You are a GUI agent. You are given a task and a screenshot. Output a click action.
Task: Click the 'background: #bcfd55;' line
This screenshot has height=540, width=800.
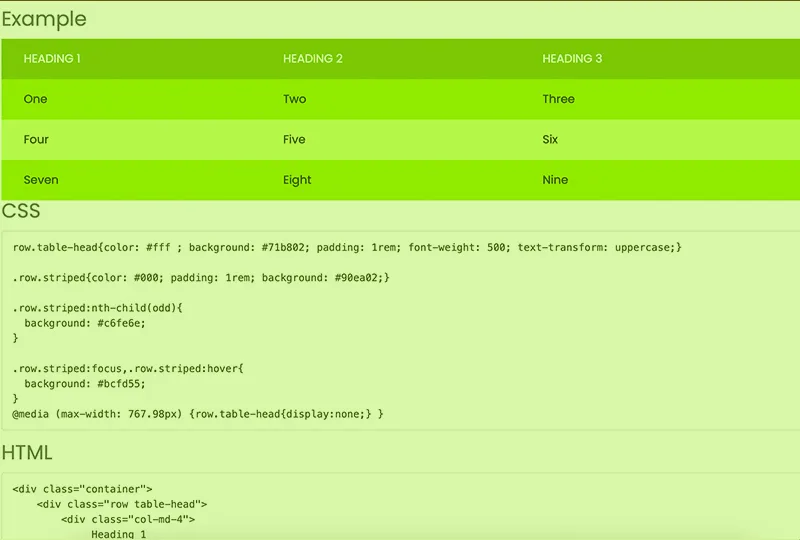[x=85, y=384]
